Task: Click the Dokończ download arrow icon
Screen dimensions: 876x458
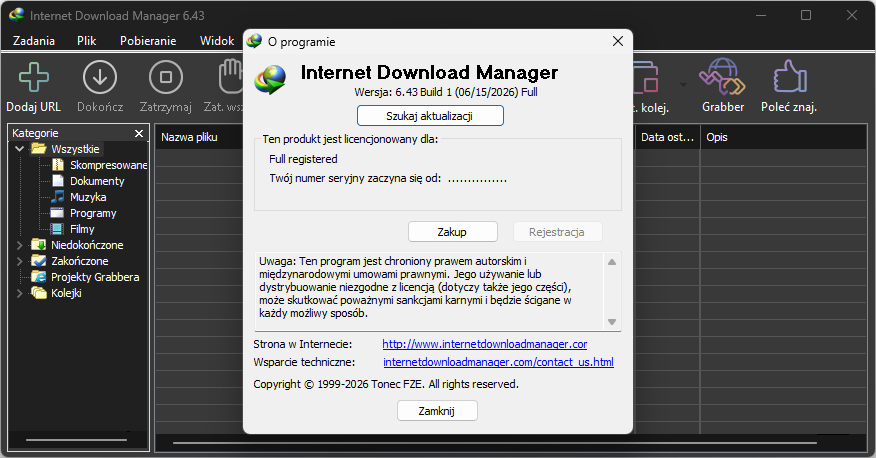Action: (x=100, y=77)
